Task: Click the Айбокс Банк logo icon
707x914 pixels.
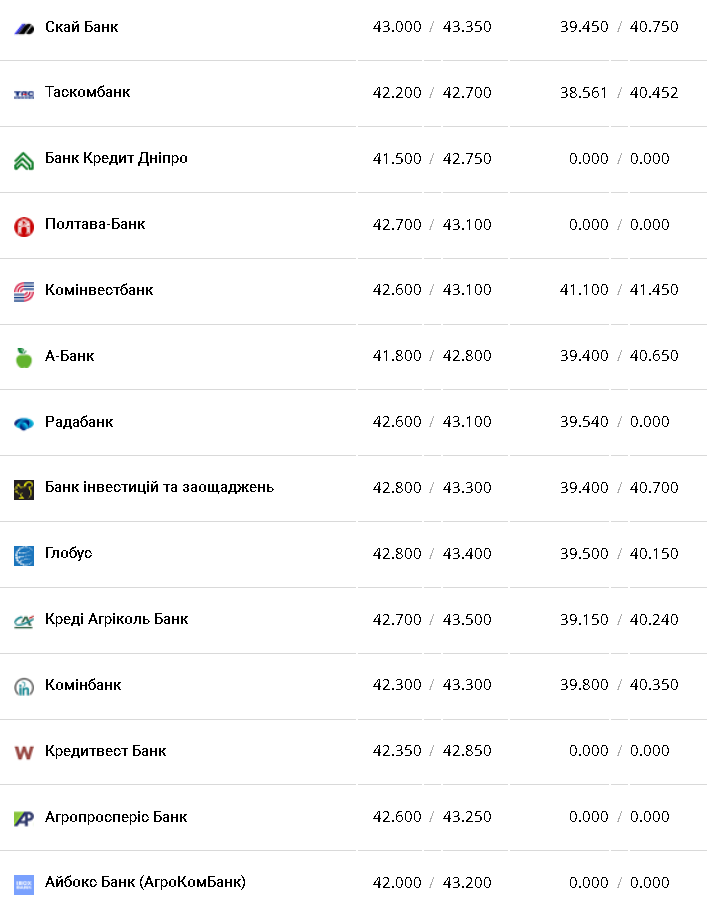Action: [24, 884]
